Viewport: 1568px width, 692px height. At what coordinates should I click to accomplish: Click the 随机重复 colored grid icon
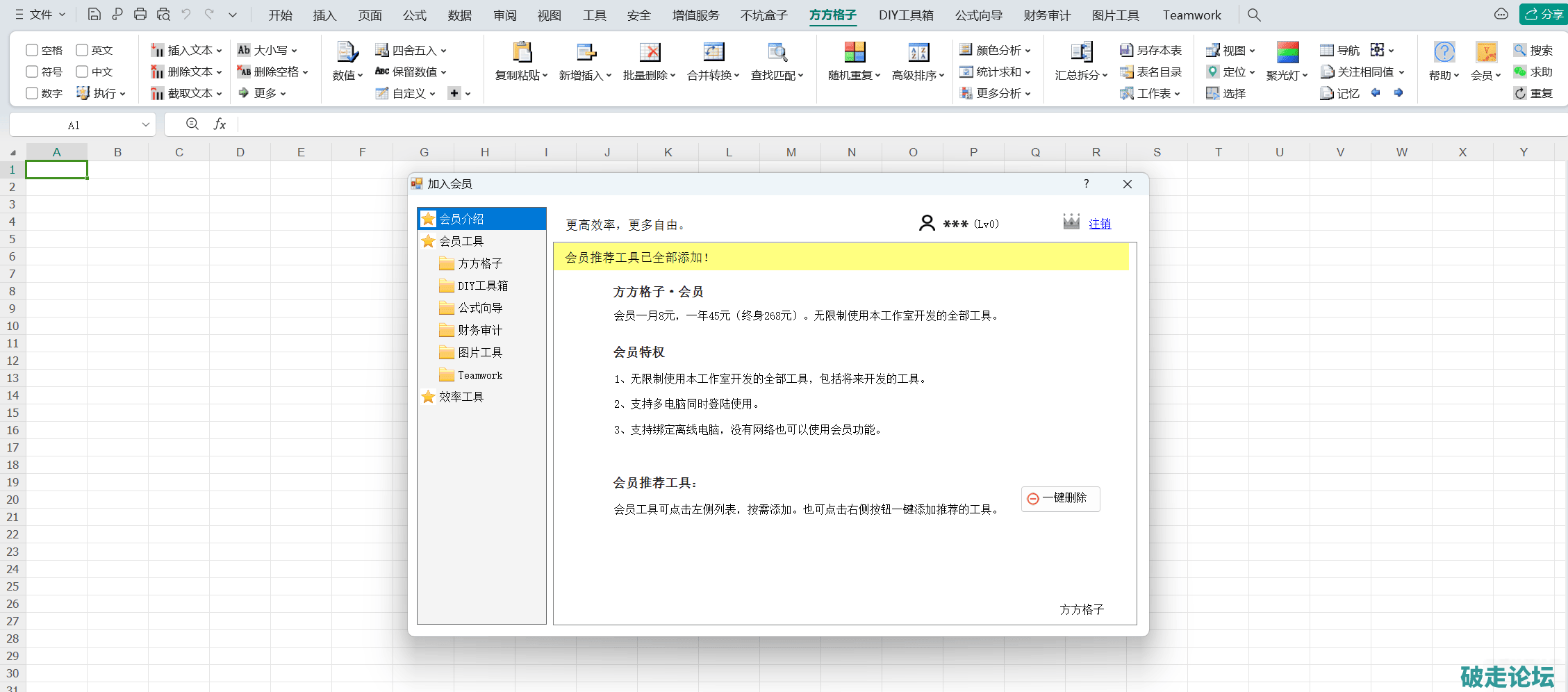pos(855,52)
